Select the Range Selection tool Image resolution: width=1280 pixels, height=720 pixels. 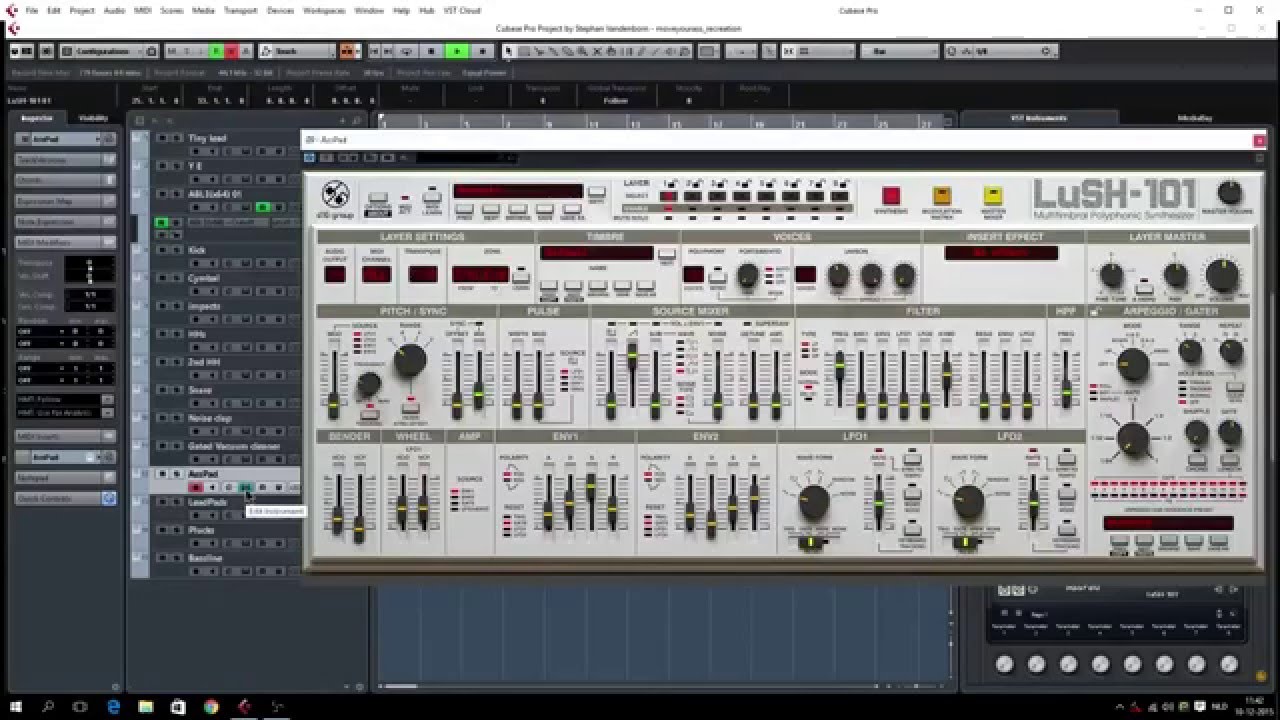523,51
